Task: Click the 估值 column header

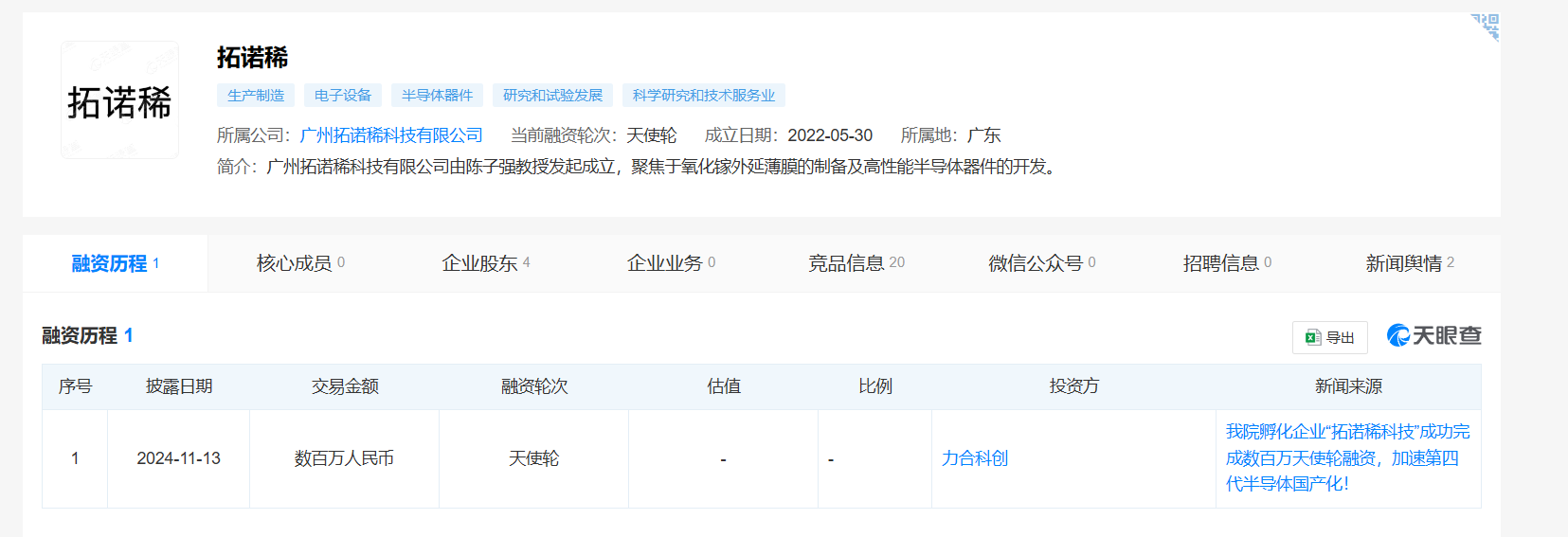Action: tap(724, 386)
